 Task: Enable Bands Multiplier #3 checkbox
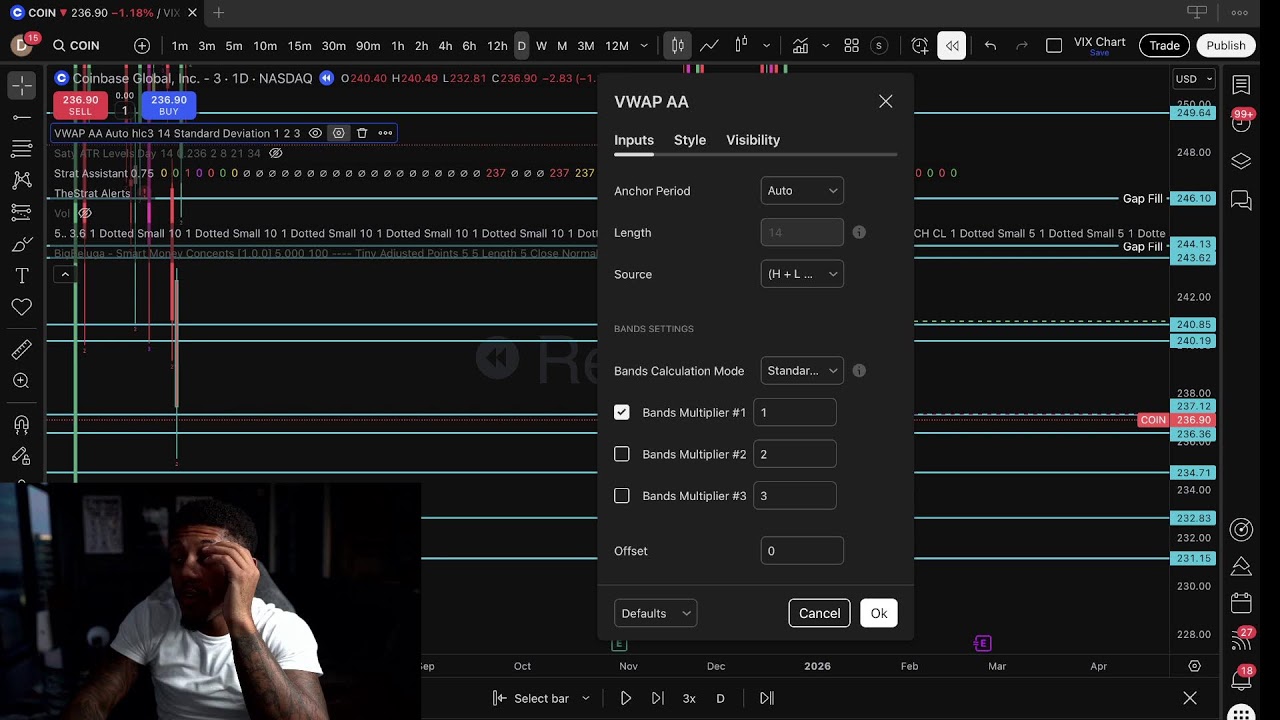tap(622, 496)
